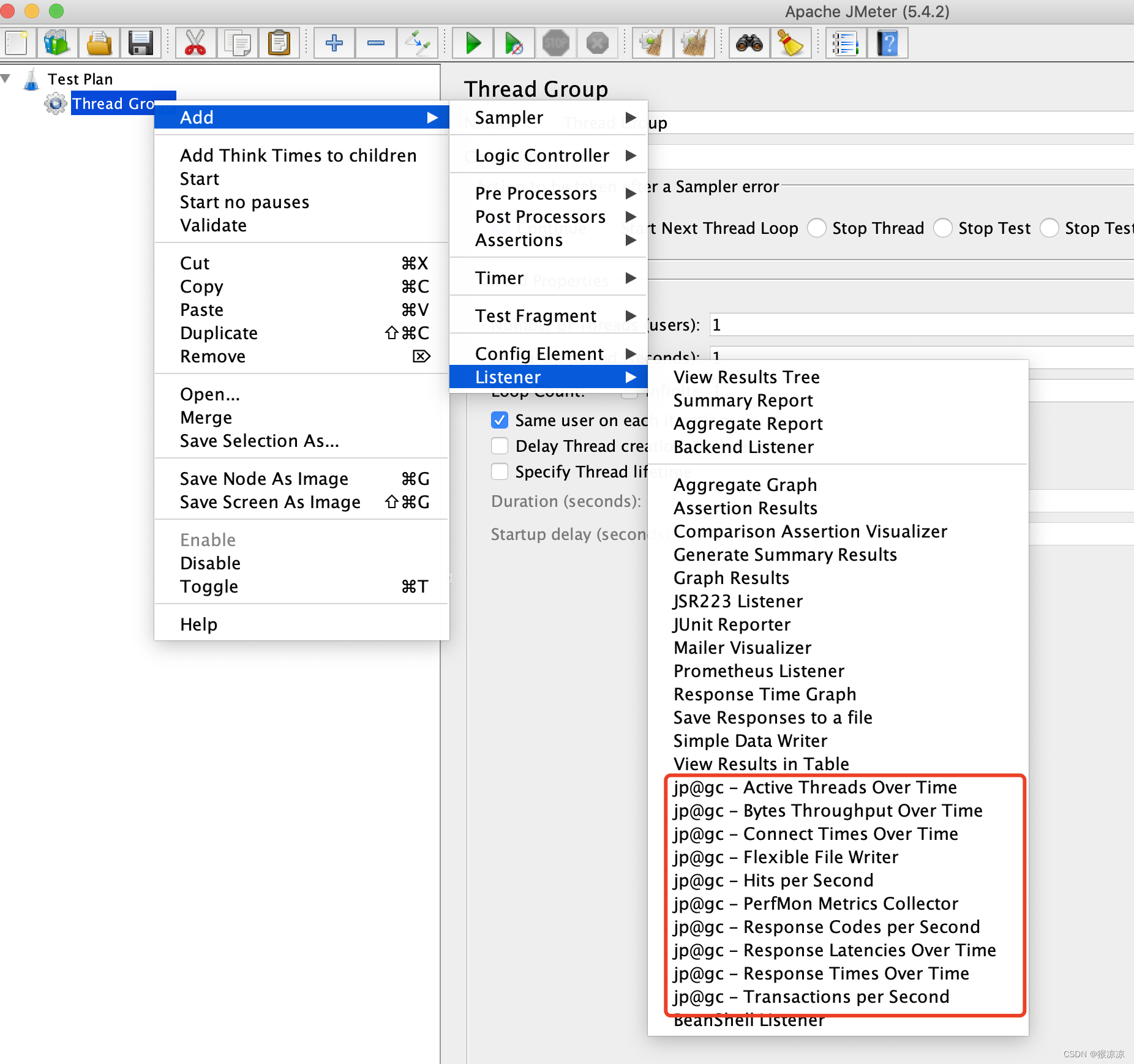Click the Cut scissors icon
This screenshot has width=1134, height=1064.
pyautogui.click(x=195, y=43)
